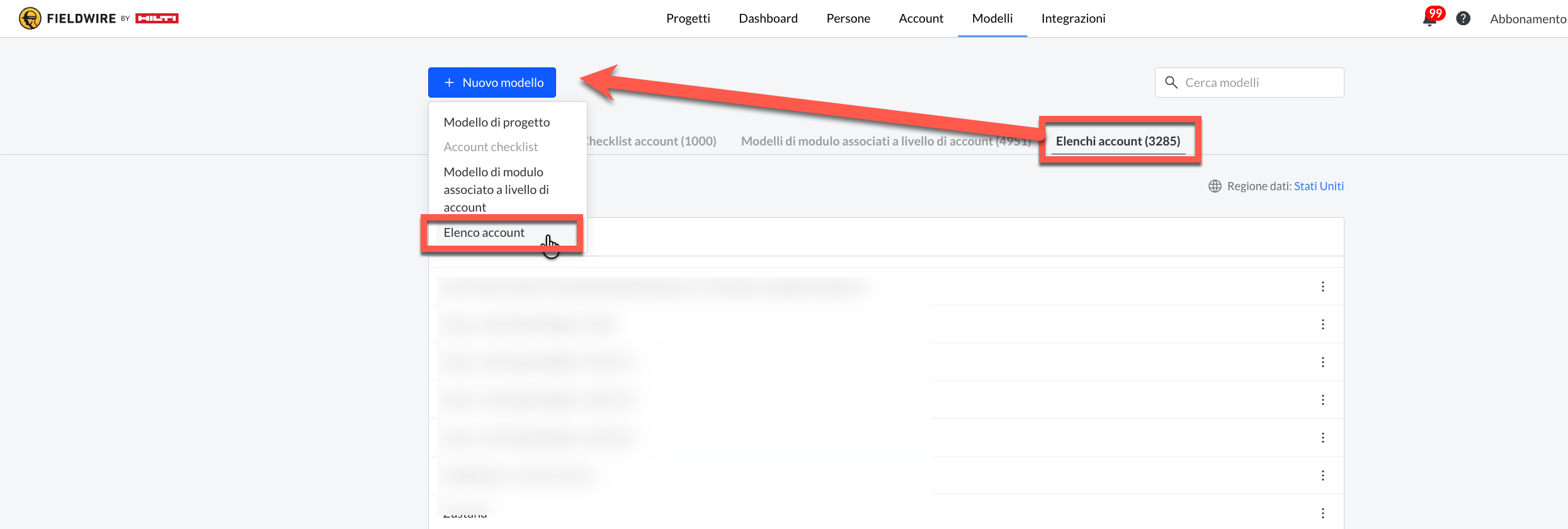Click the Nuovo modello button

click(x=492, y=82)
